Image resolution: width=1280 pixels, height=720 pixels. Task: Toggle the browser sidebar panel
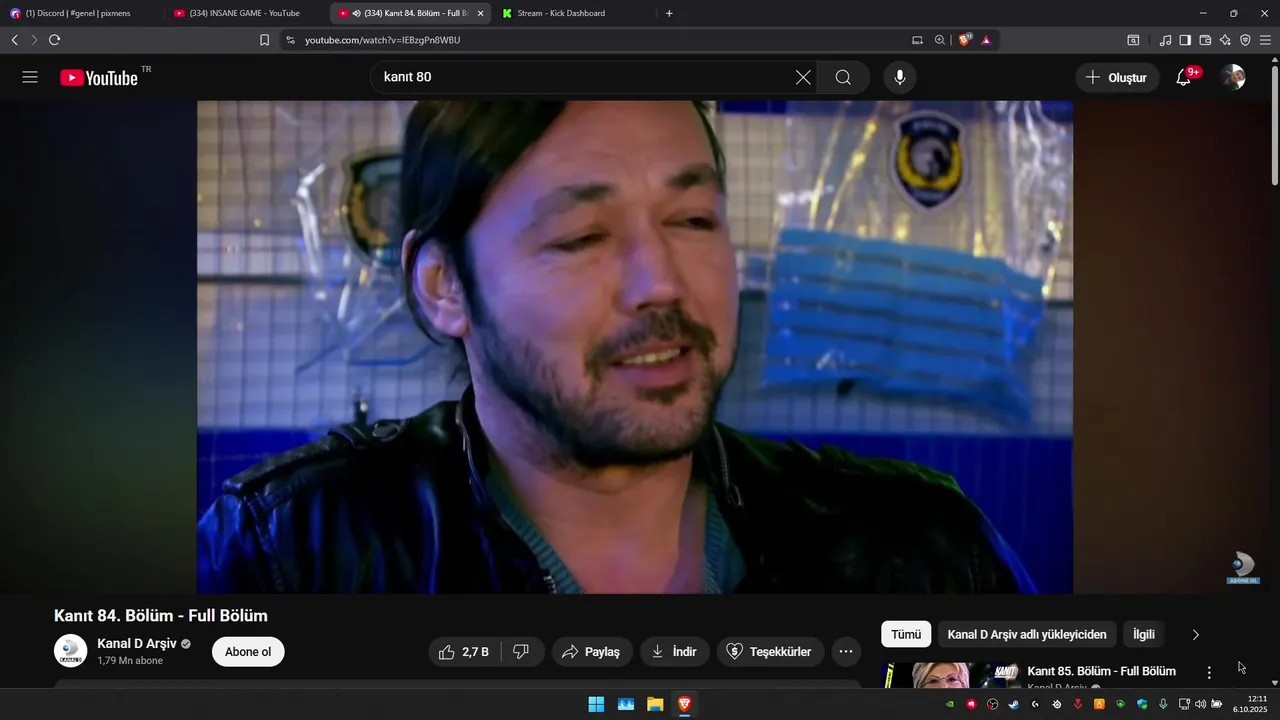point(1185,40)
